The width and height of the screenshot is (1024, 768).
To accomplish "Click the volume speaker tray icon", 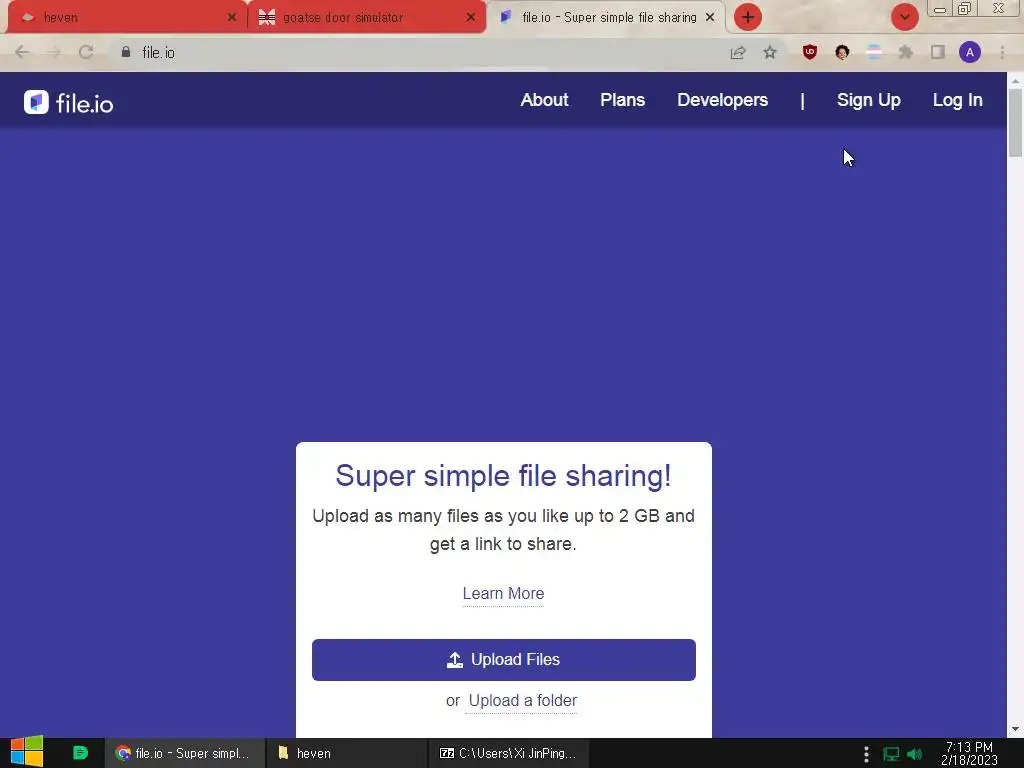I will point(914,754).
